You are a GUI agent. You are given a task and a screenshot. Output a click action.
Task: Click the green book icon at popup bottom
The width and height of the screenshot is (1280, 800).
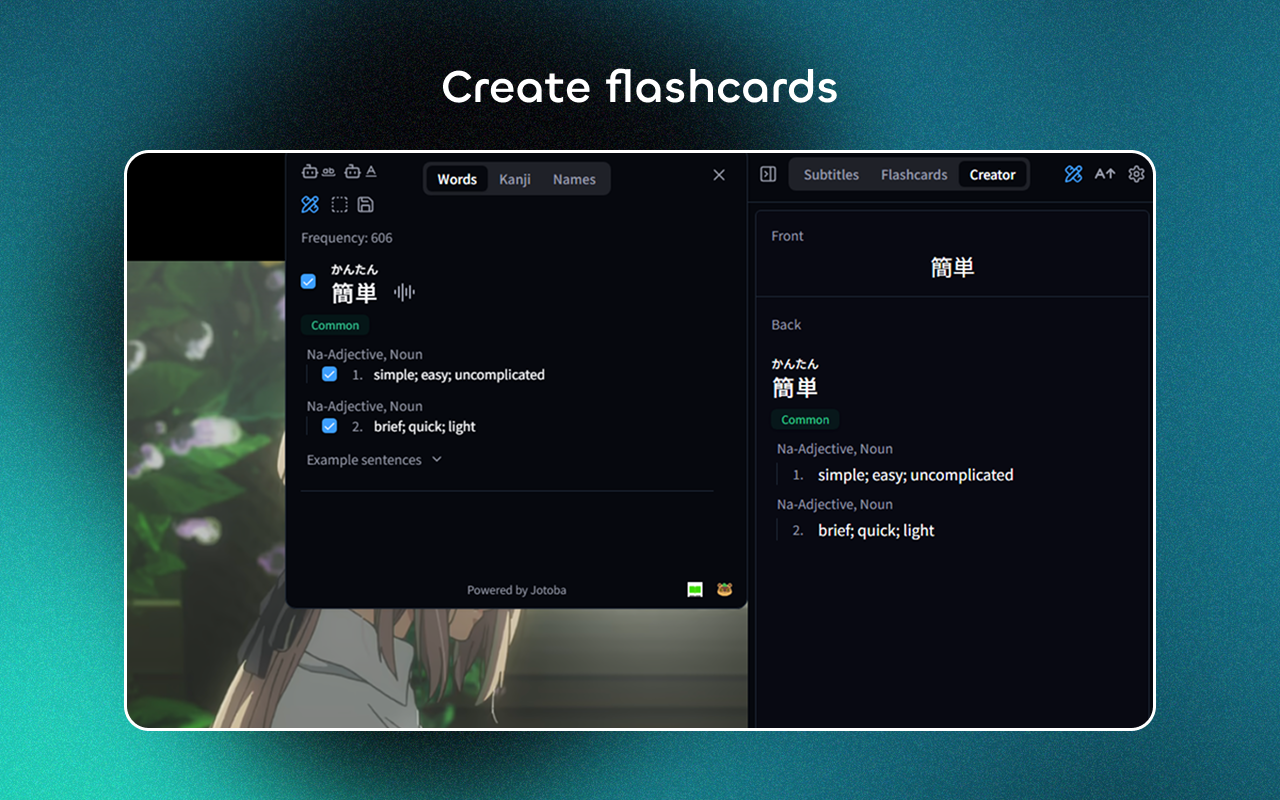tap(695, 590)
